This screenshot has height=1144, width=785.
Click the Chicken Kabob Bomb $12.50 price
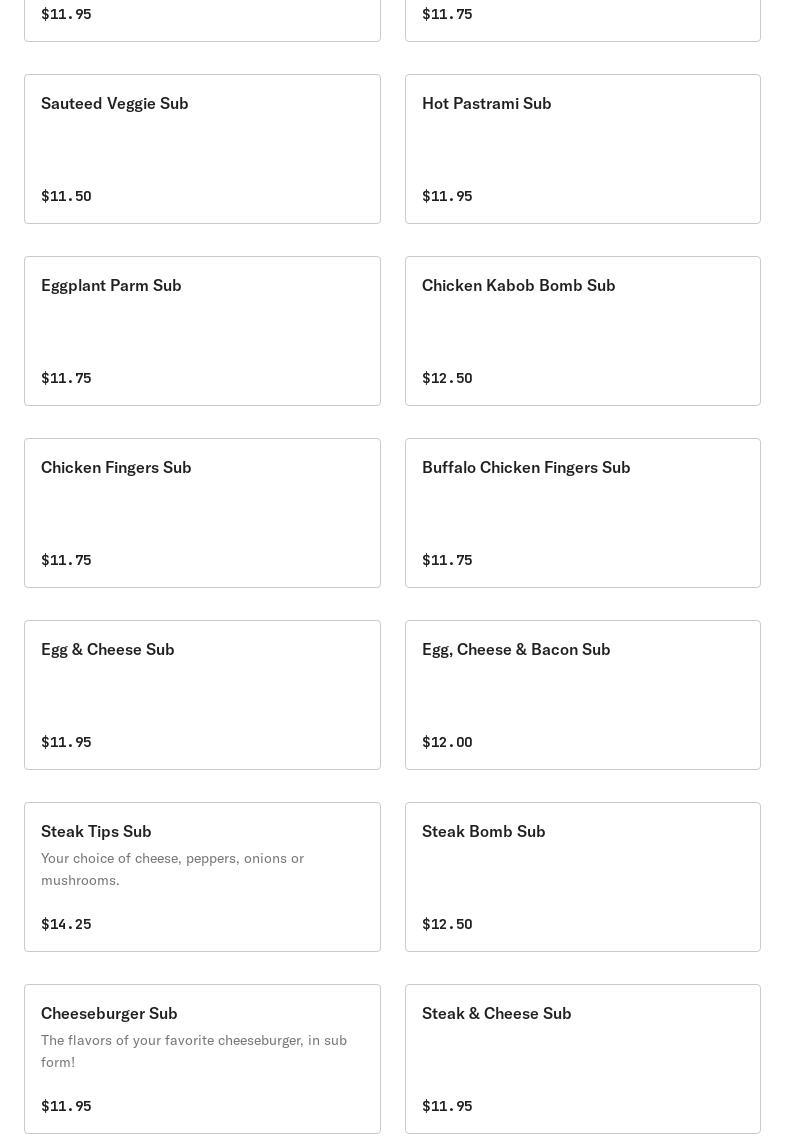coord(447,378)
